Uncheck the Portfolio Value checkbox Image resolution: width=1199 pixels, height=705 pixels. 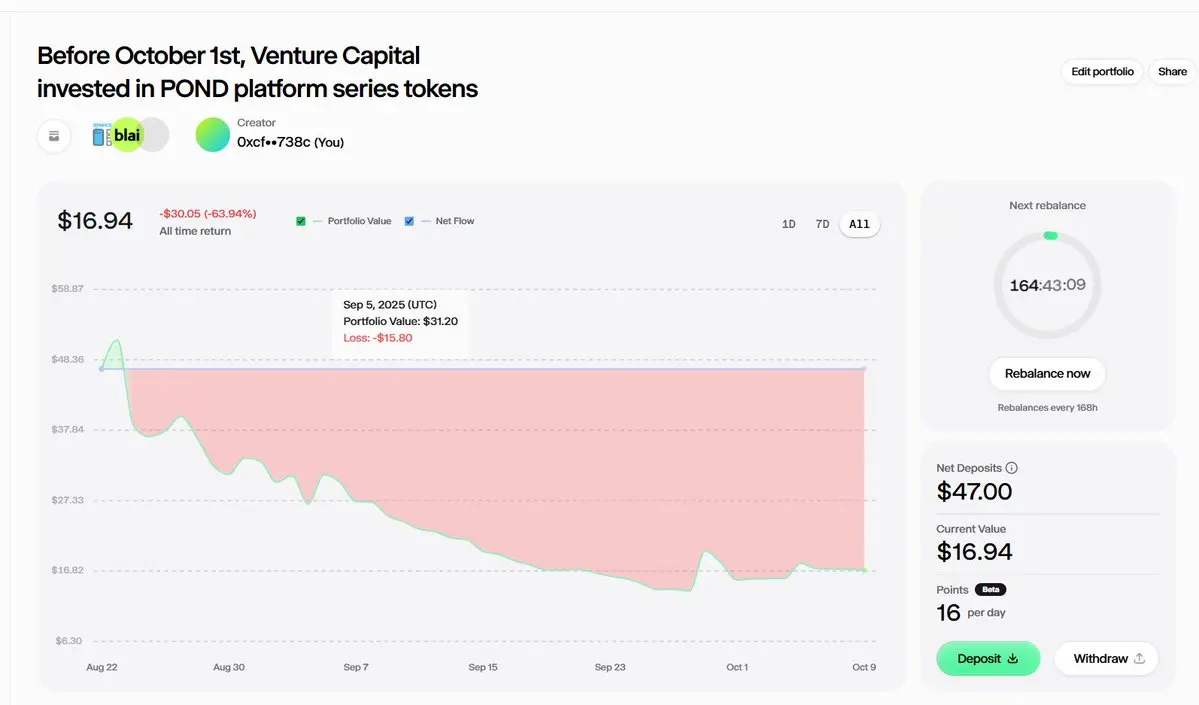coord(301,221)
